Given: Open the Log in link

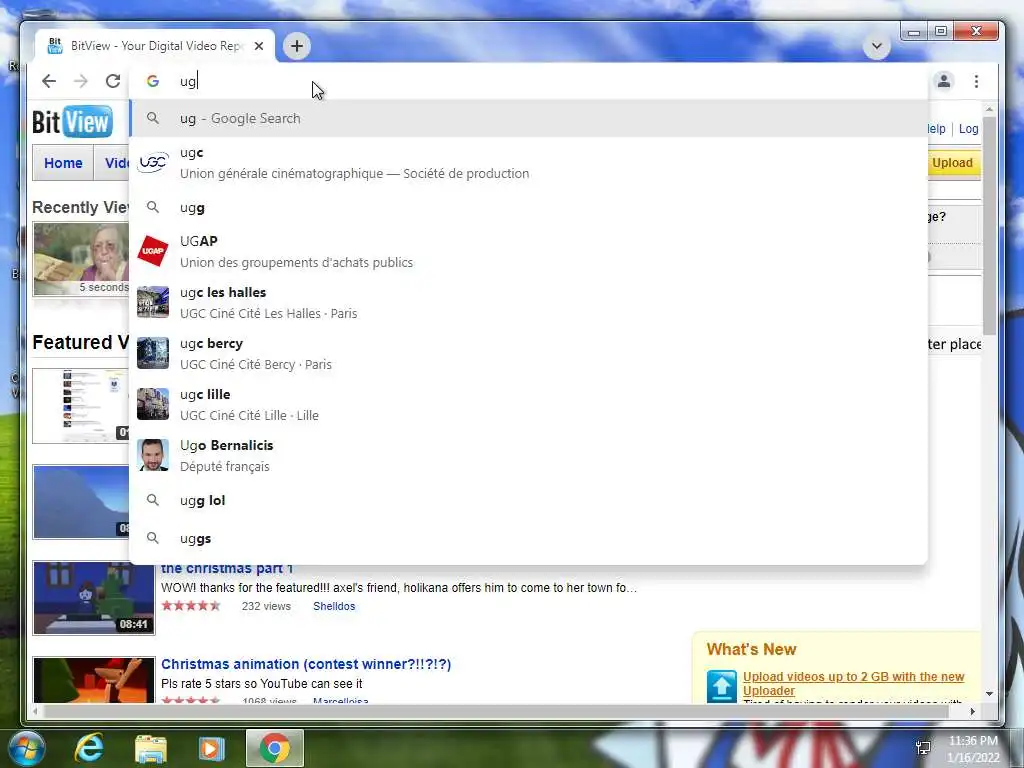Looking at the screenshot, I should 968,129.
